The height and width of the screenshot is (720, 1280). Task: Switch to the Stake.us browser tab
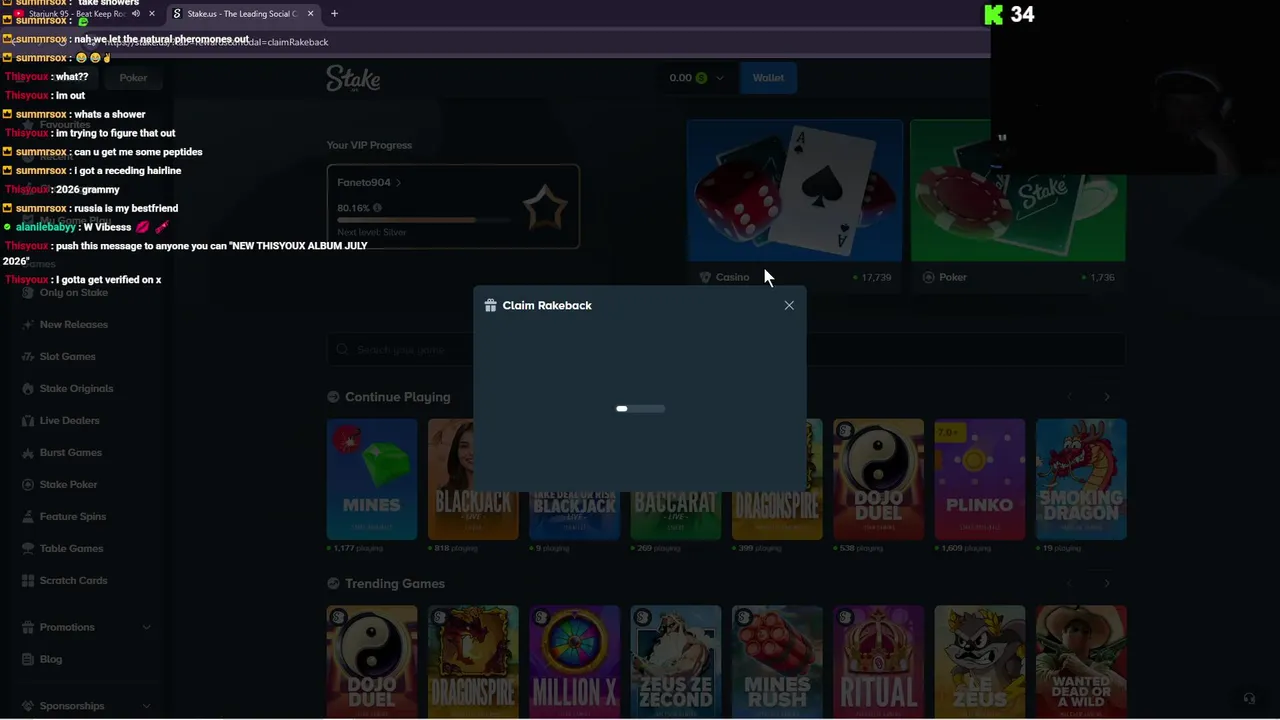[x=242, y=14]
